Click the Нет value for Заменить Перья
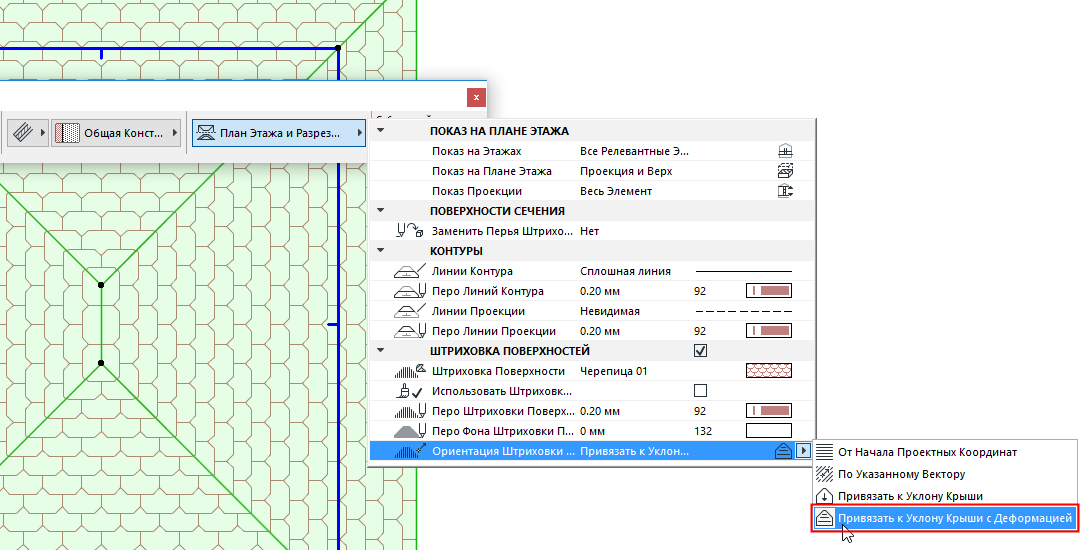 pos(589,231)
